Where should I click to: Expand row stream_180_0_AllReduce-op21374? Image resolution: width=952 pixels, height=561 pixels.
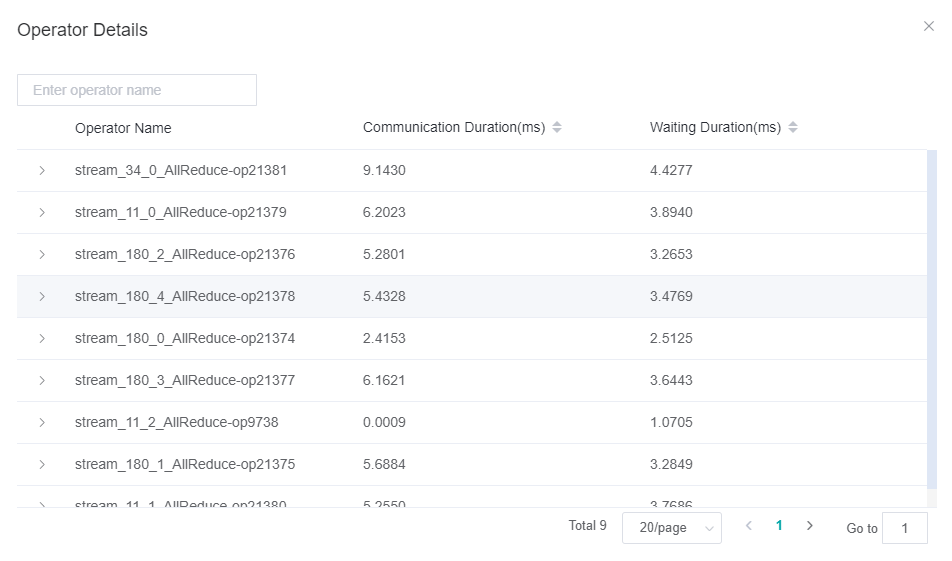(42, 339)
